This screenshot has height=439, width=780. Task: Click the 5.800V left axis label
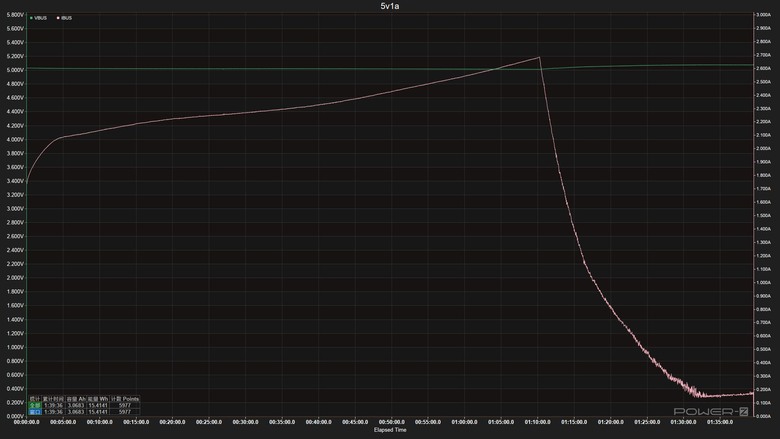(x=15, y=15)
